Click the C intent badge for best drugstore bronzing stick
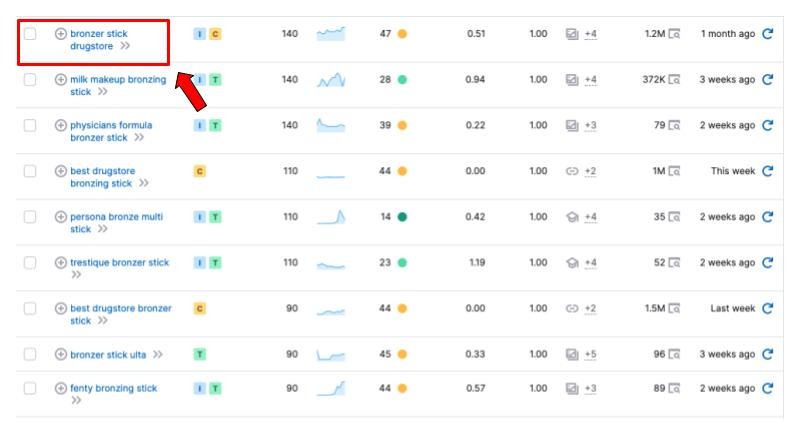 tap(199, 171)
